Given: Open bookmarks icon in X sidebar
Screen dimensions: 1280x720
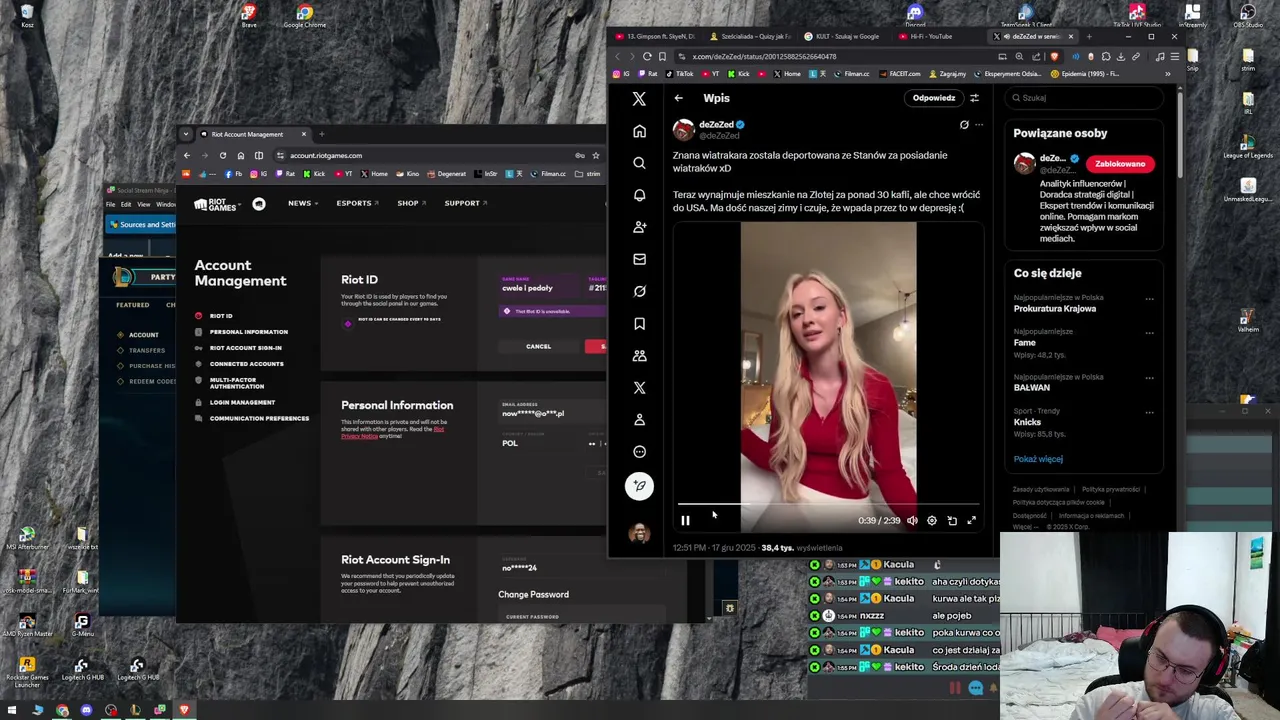Looking at the screenshot, I should (639, 323).
